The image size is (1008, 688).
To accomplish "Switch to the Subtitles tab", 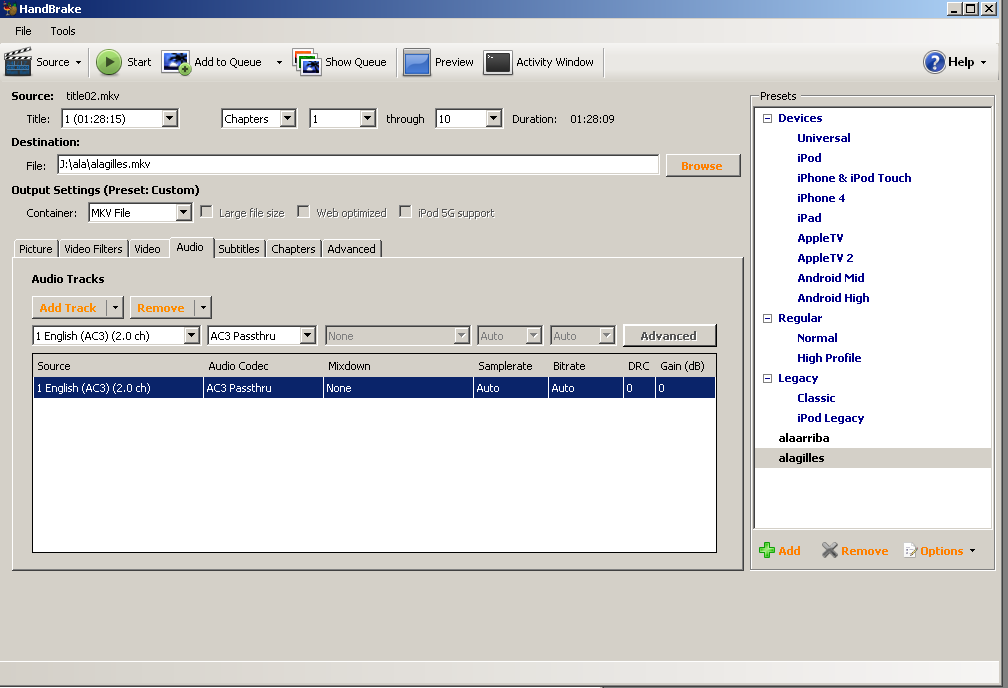I will pyautogui.click(x=238, y=249).
